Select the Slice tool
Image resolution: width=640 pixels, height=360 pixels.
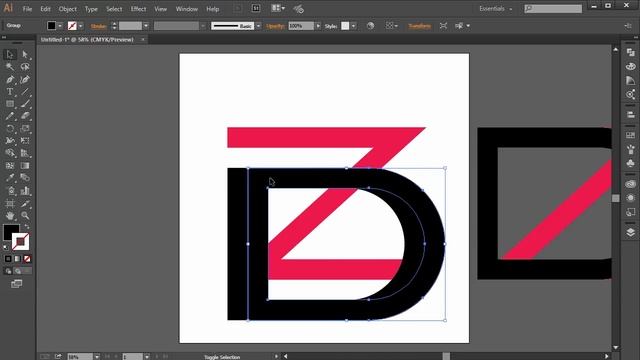click(25, 203)
